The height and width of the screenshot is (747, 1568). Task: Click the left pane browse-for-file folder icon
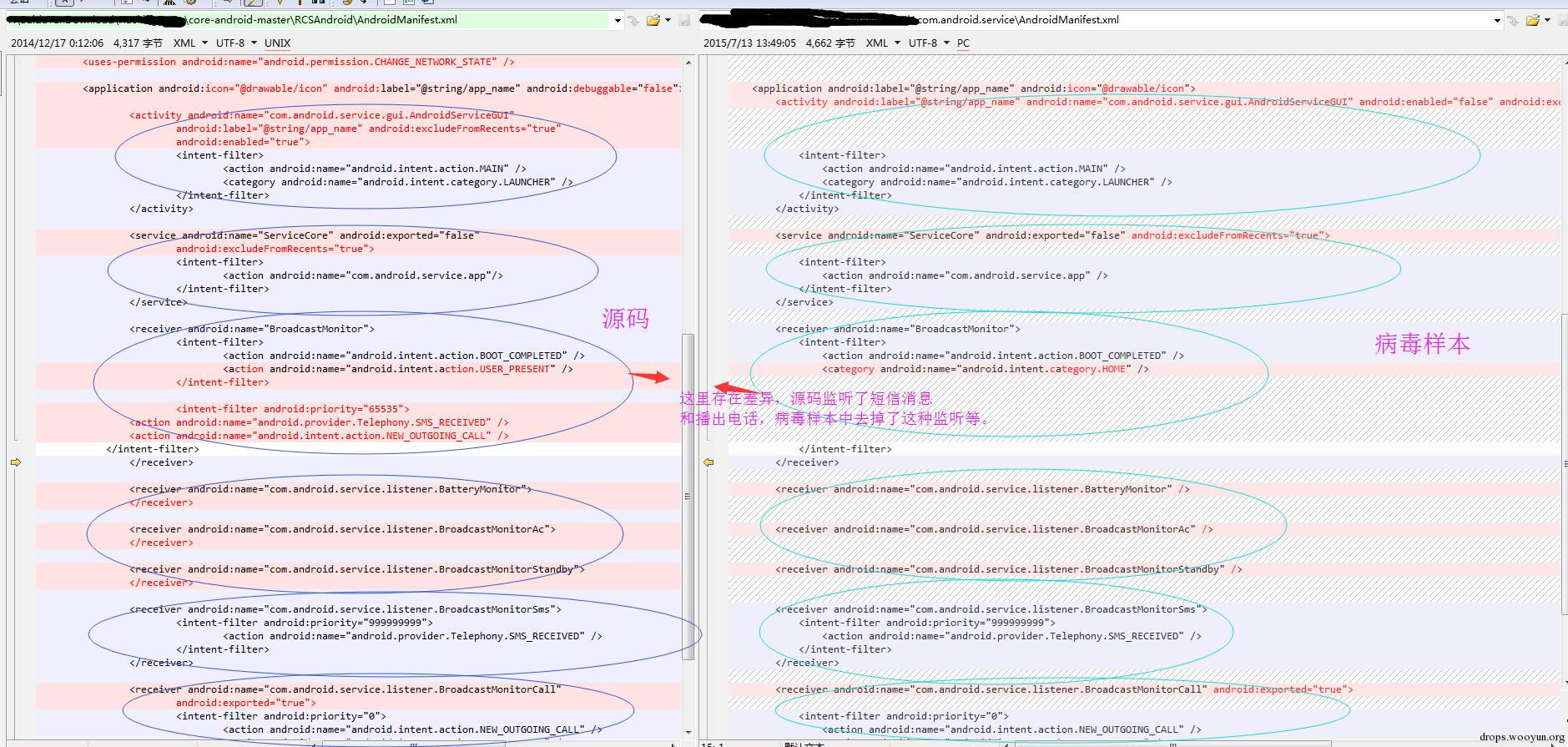pyautogui.click(x=653, y=20)
